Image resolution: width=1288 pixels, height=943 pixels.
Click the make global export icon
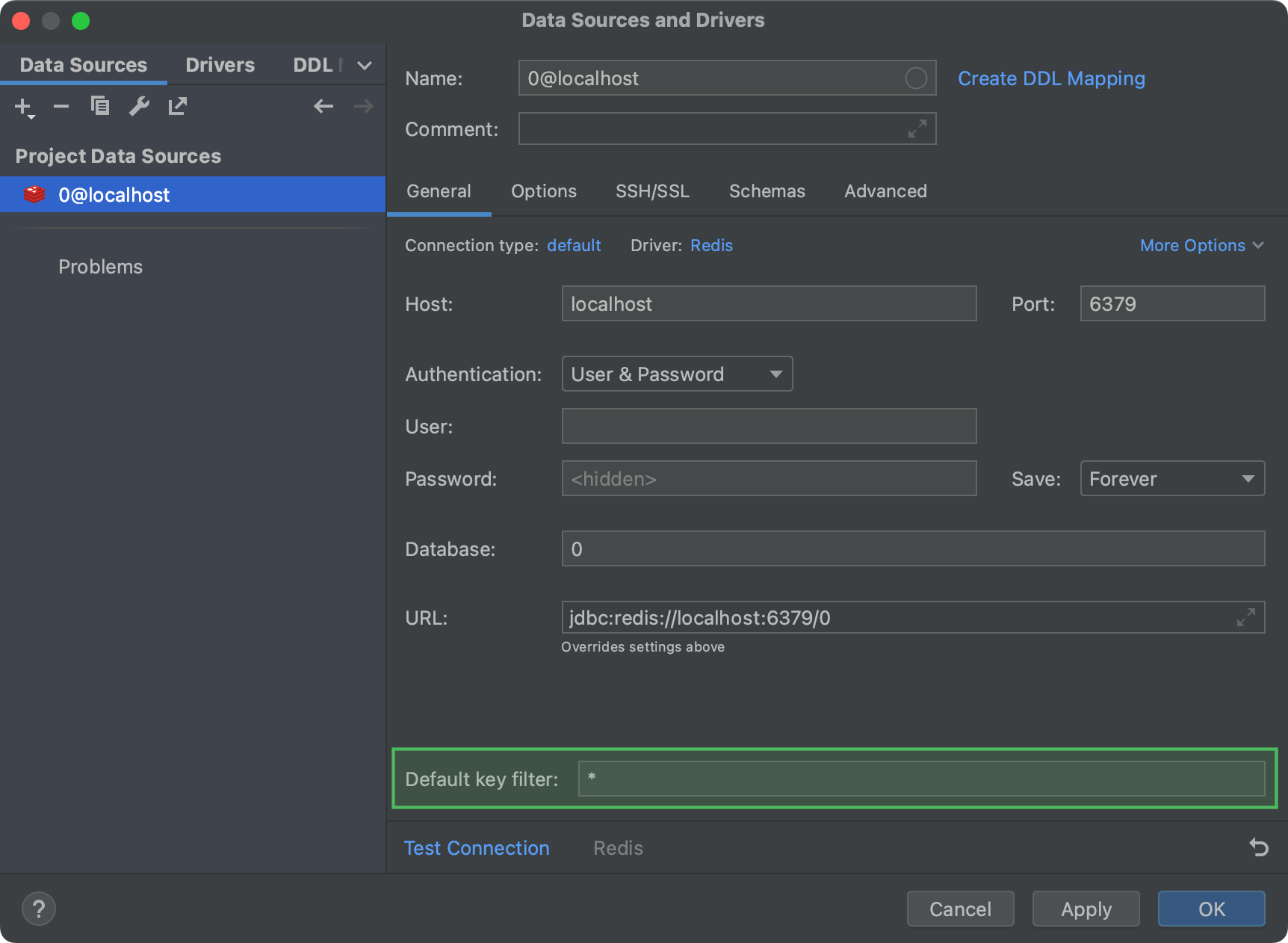[178, 107]
